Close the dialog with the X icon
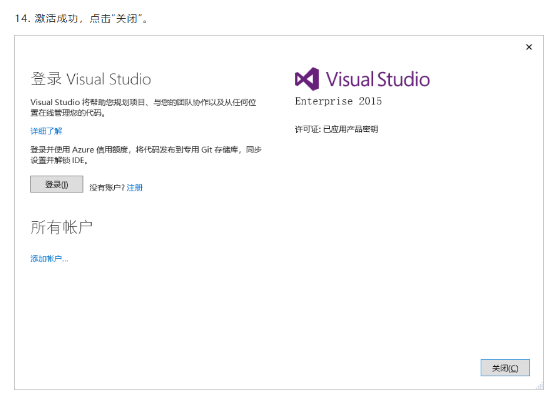Image resolution: width=551 pixels, height=407 pixels. point(529,47)
